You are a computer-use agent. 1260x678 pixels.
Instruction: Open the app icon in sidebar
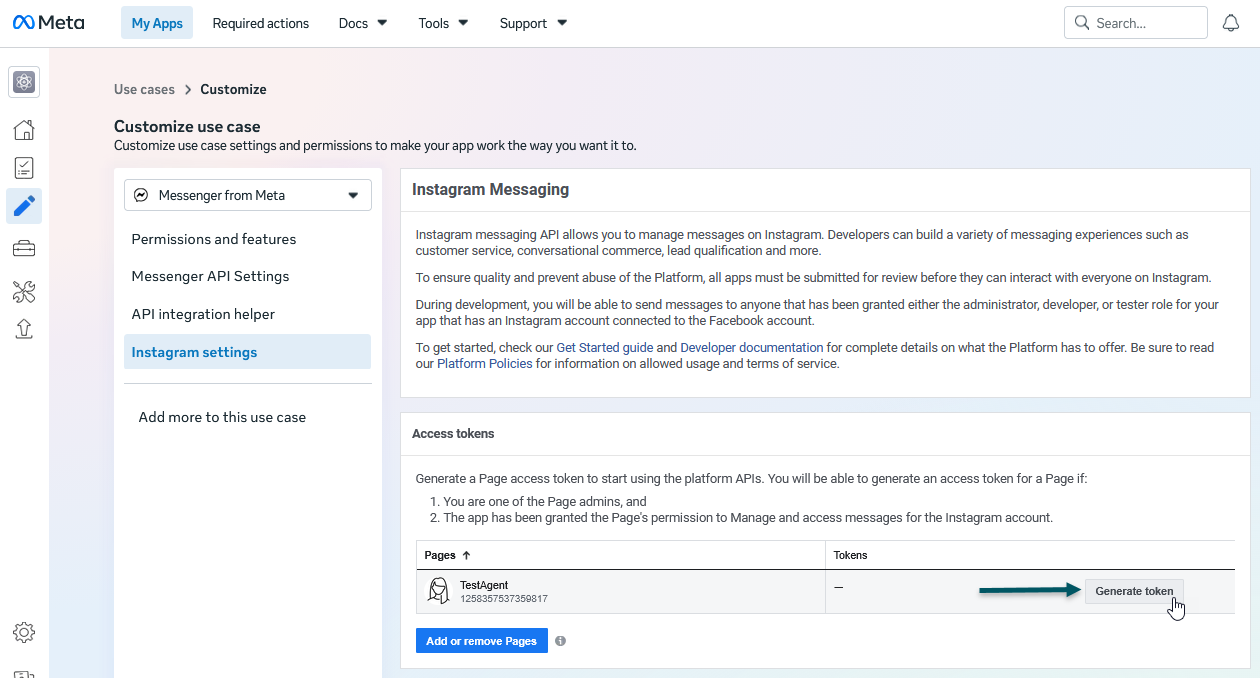click(24, 82)
